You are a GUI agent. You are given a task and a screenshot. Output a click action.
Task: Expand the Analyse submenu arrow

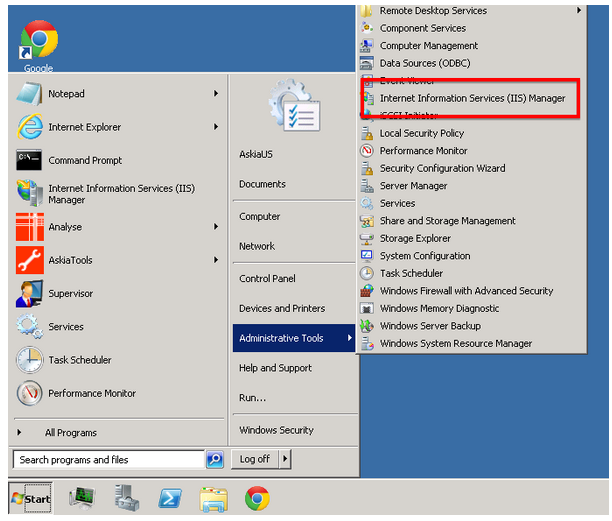216,226
